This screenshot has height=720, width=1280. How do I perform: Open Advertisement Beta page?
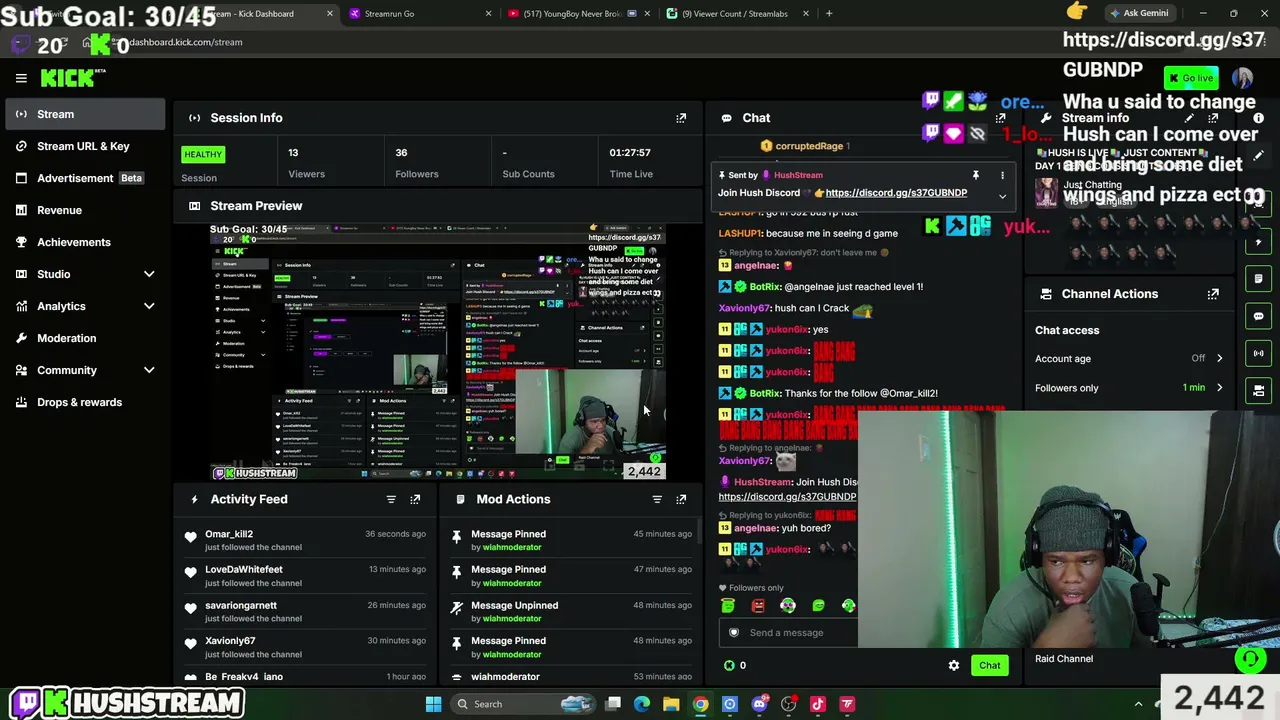[85, 178]
